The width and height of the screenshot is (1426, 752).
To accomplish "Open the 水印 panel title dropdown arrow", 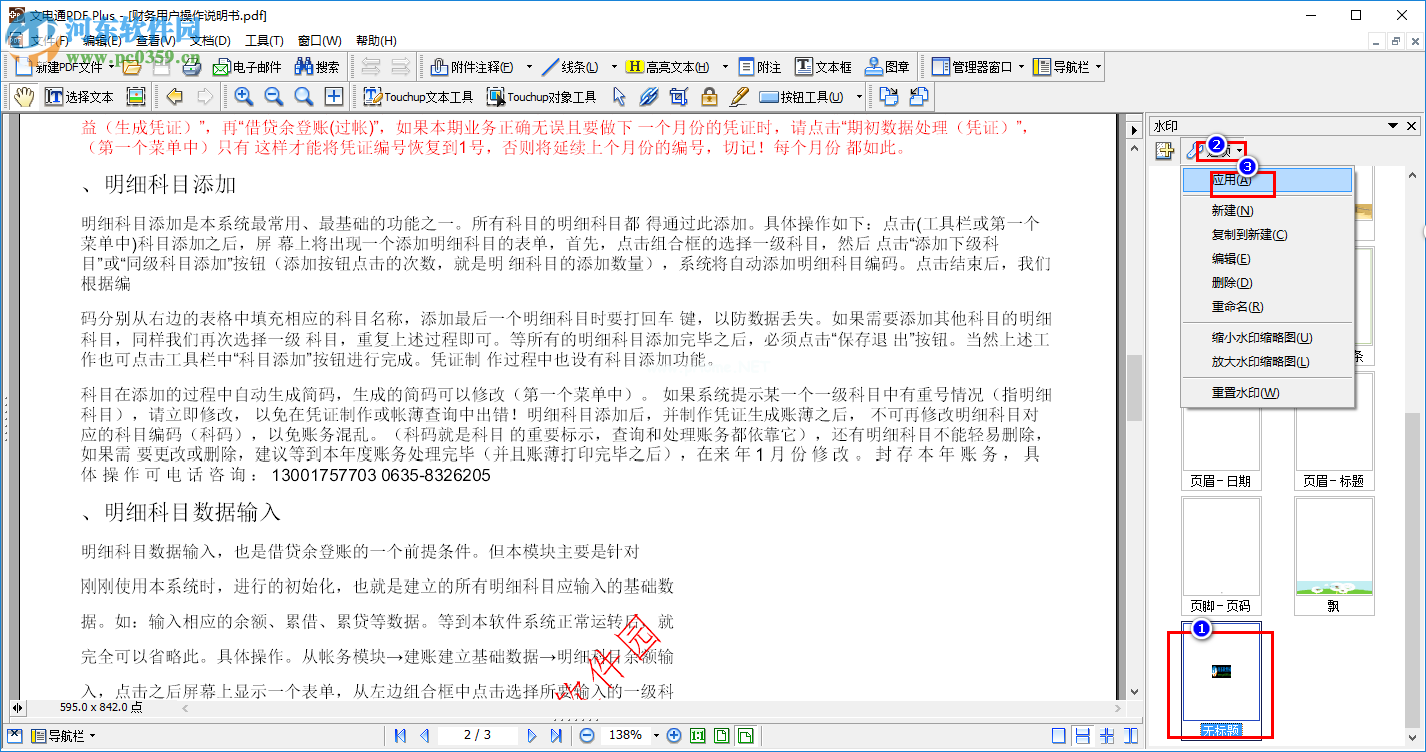I will tap(1393, 126).
